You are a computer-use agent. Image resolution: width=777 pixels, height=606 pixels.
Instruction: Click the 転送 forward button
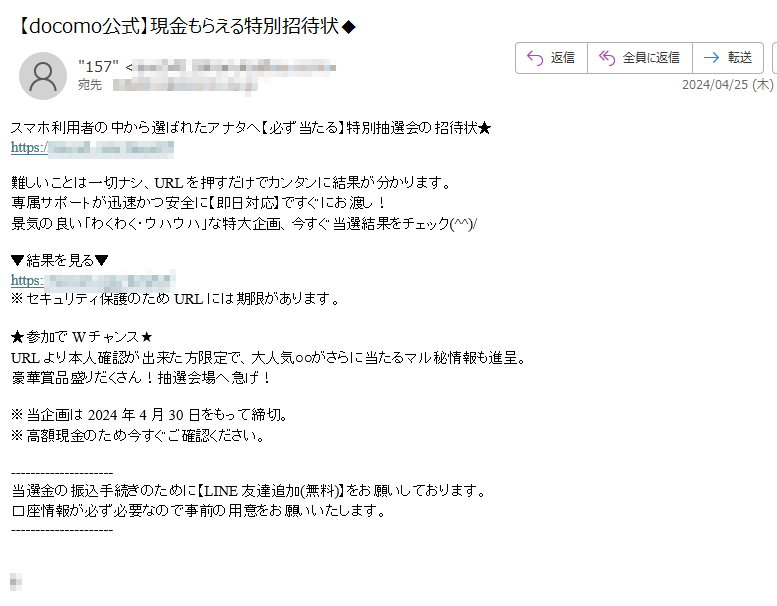(727, 58)
